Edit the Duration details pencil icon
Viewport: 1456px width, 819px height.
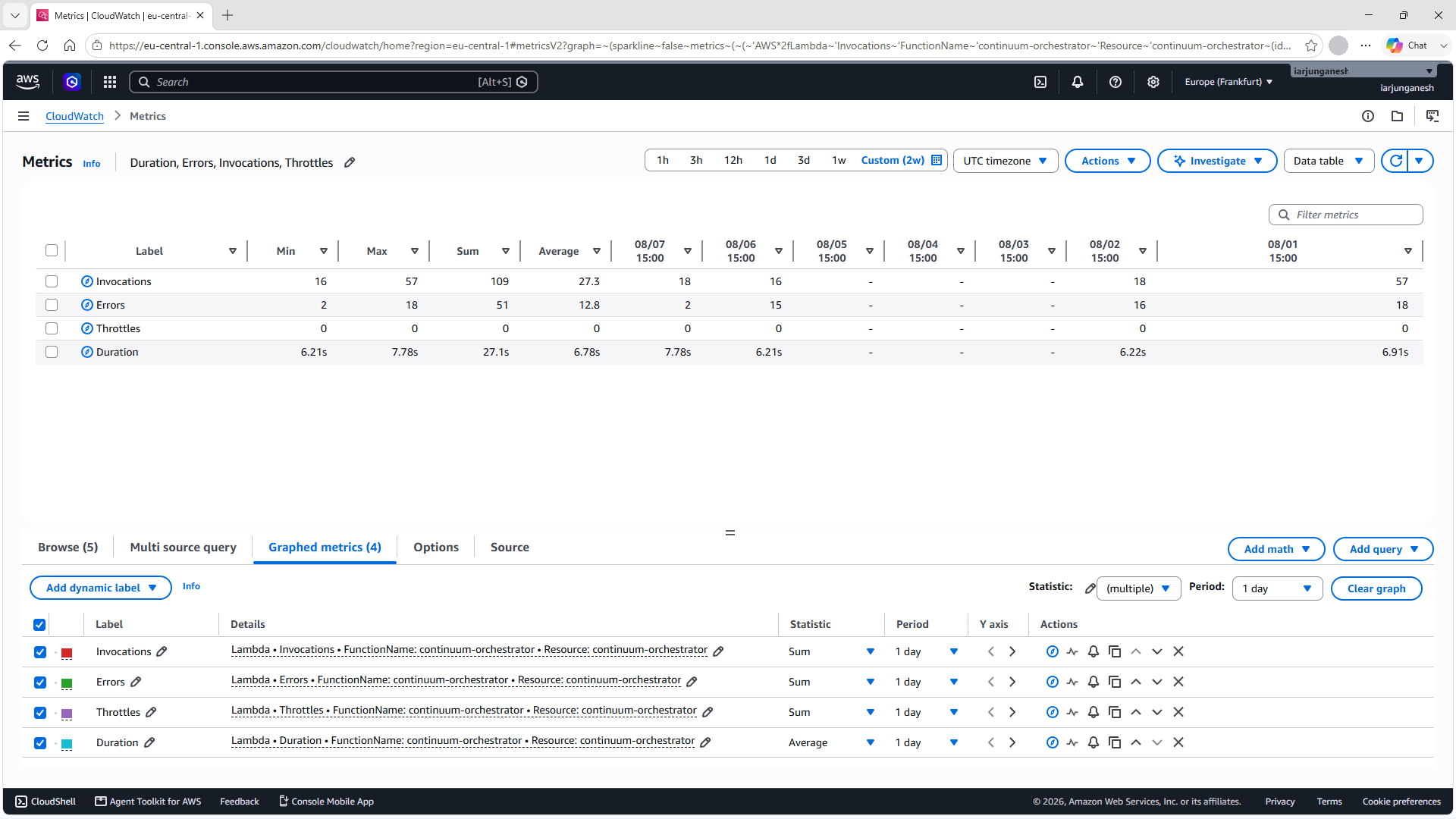pyautogui.click(x=705, y=742)
